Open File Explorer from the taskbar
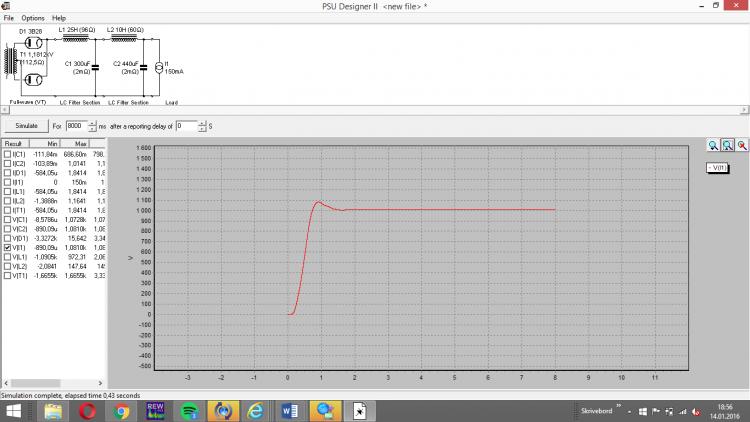The height and width of the screenshot is (422, 750). (x=53, y=411)
